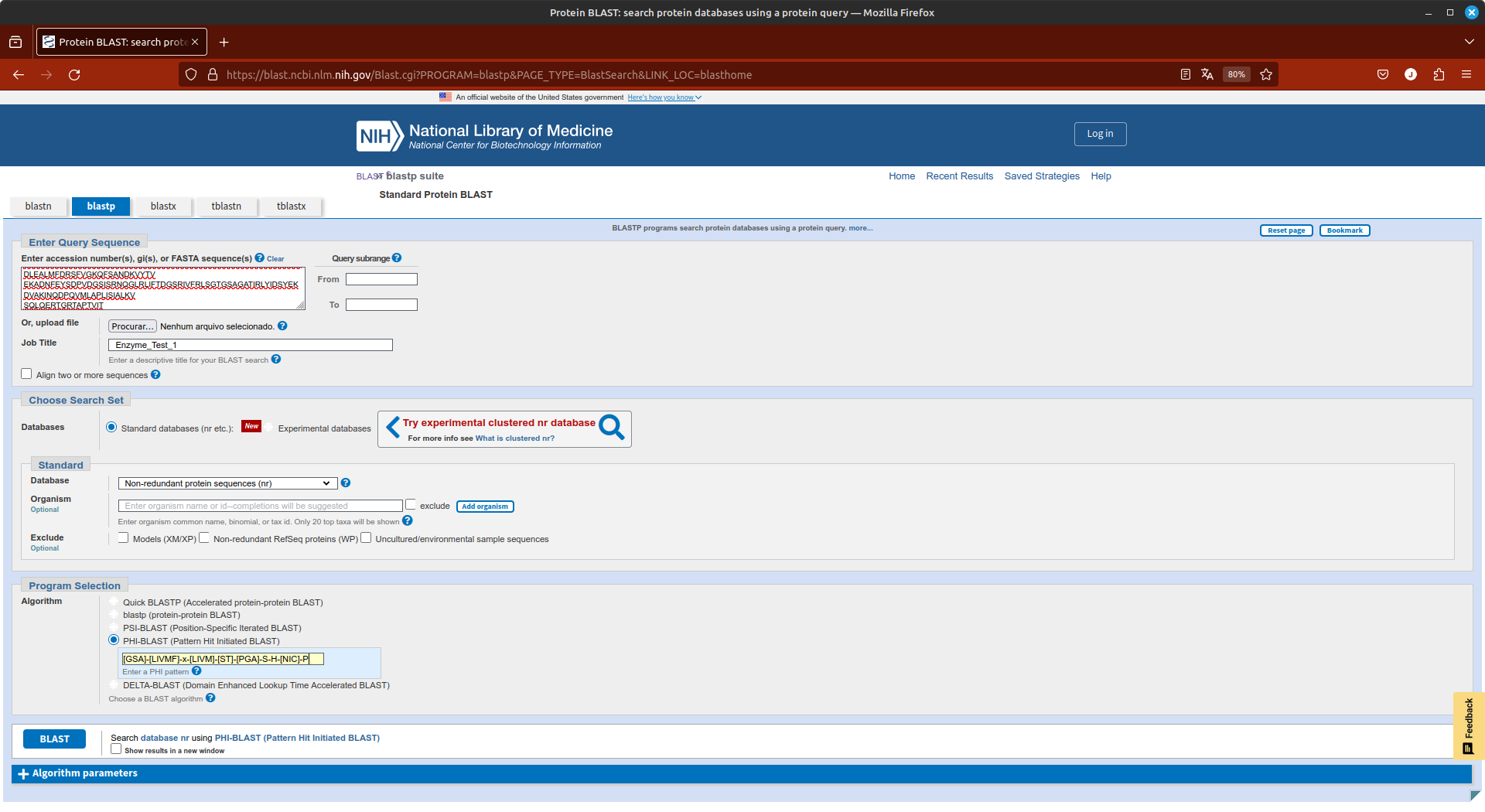Click the Job Title input field
1485x812 pixels.
coord(251,345)
